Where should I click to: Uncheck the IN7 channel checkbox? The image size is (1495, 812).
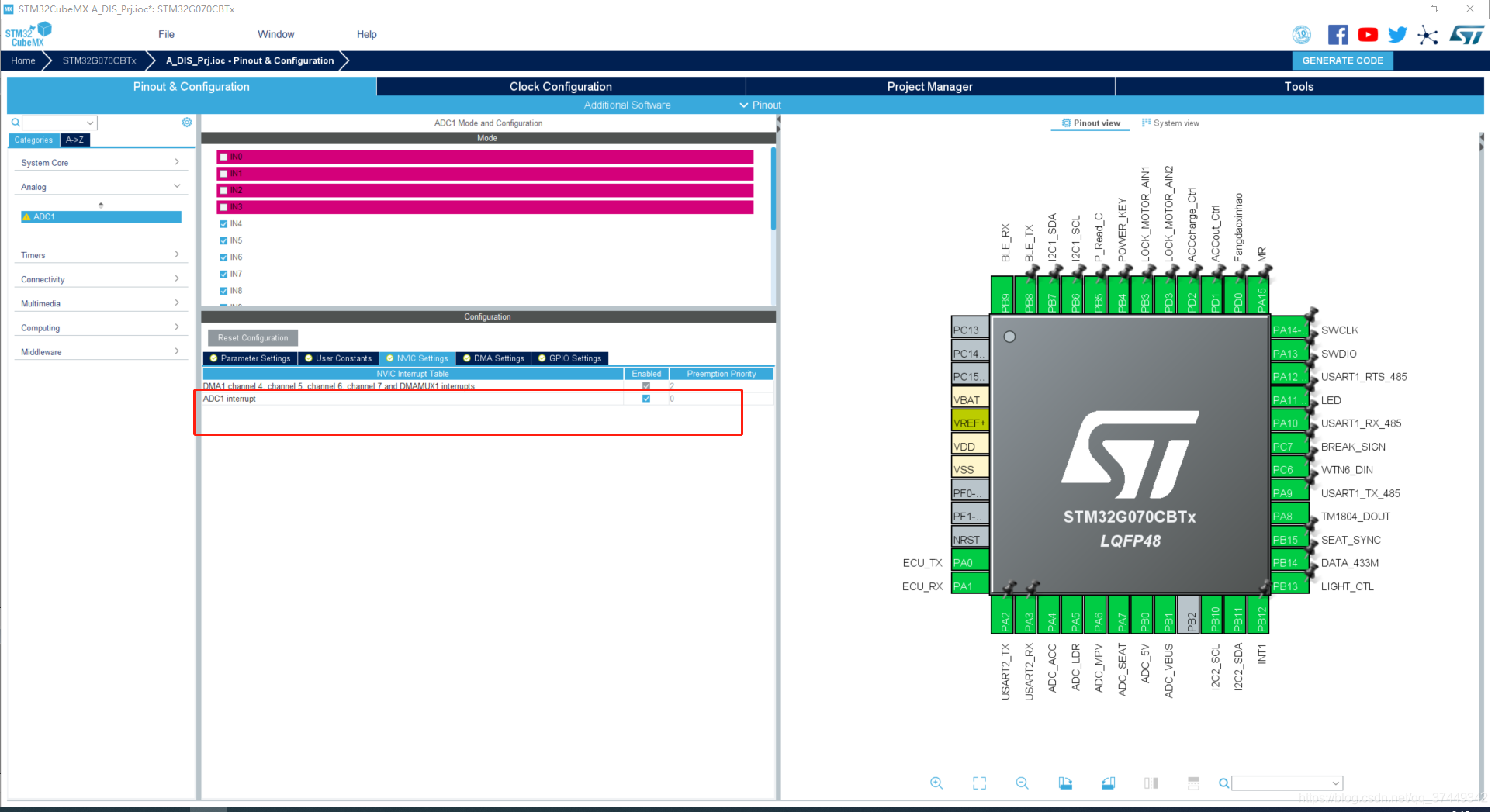coord(223,275)
